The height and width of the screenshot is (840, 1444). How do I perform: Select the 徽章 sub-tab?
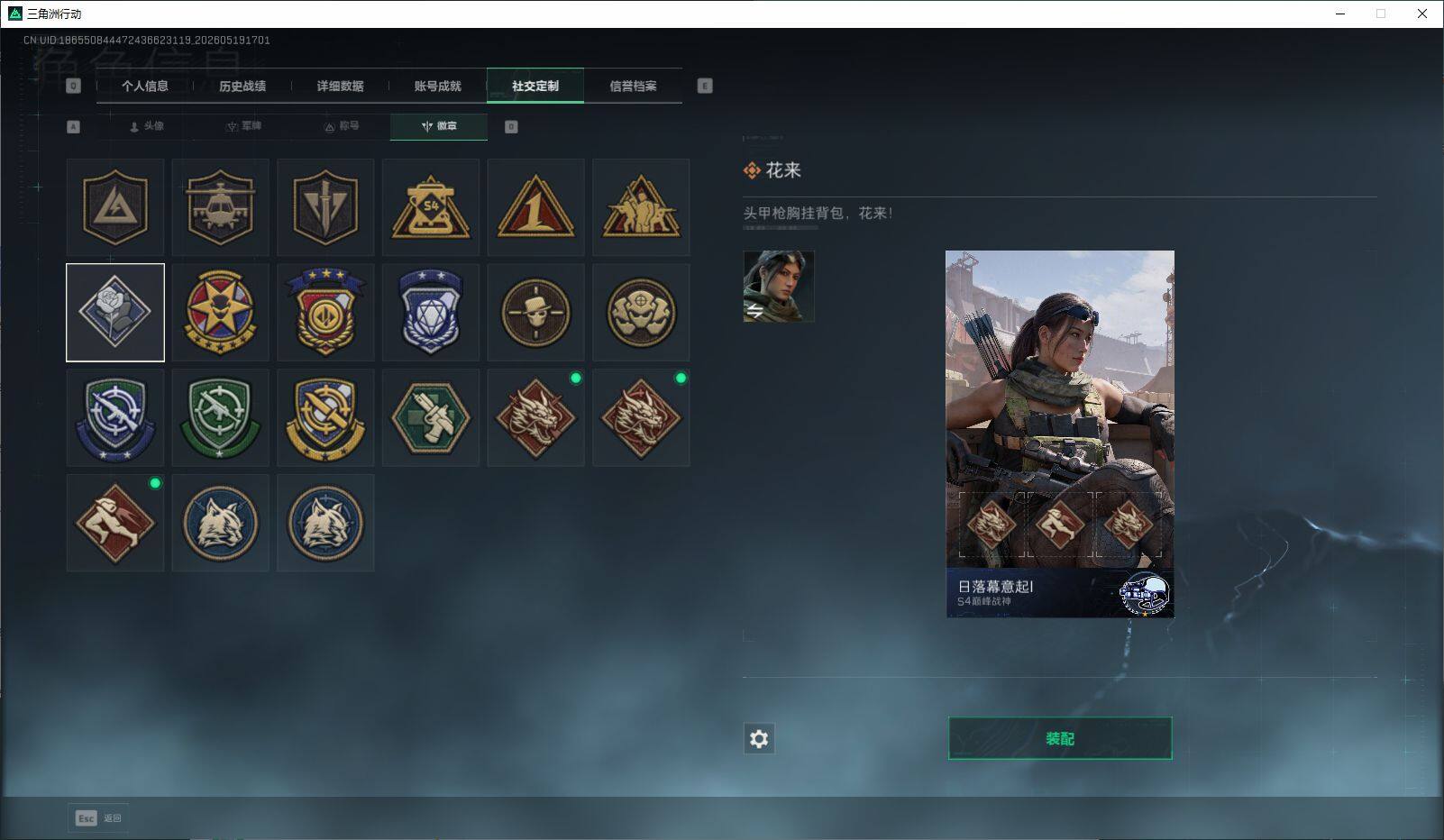439,126
